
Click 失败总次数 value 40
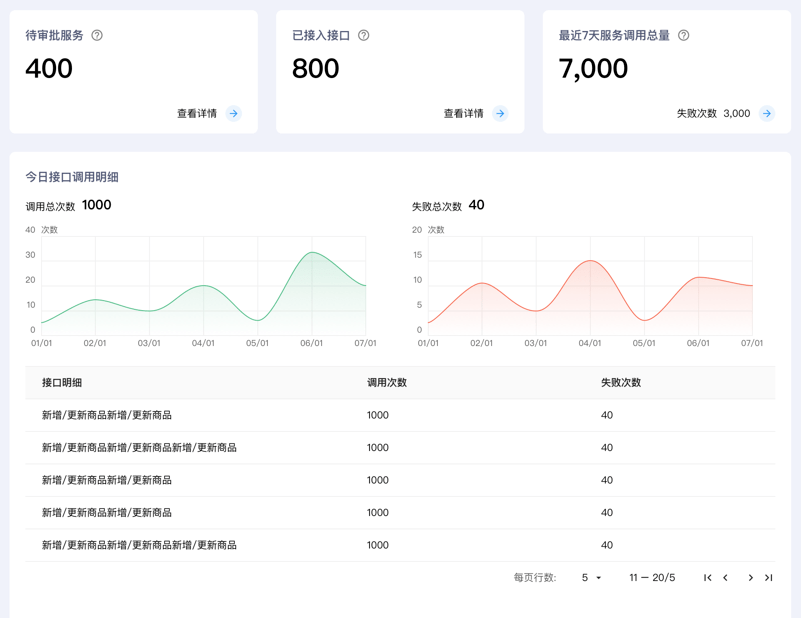click(477, 205)
